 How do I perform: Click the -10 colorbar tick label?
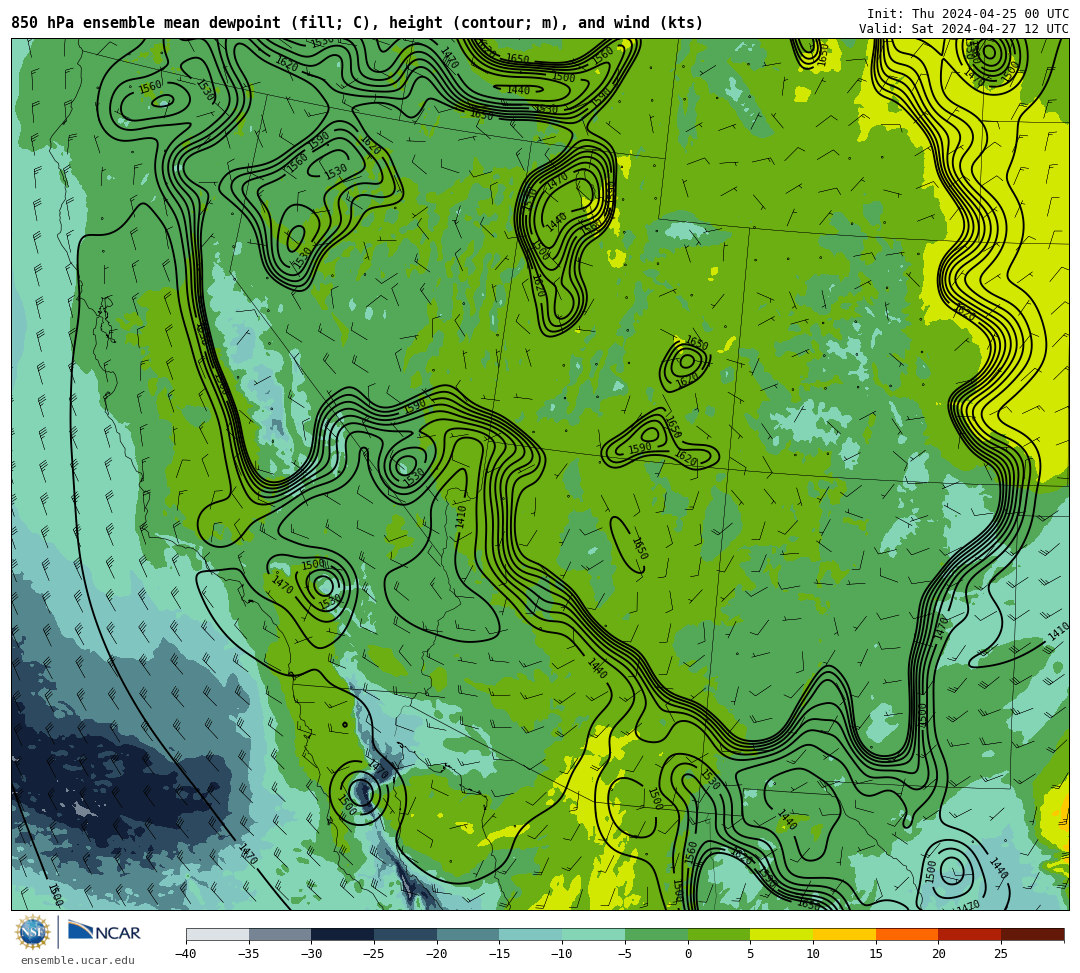561,954
